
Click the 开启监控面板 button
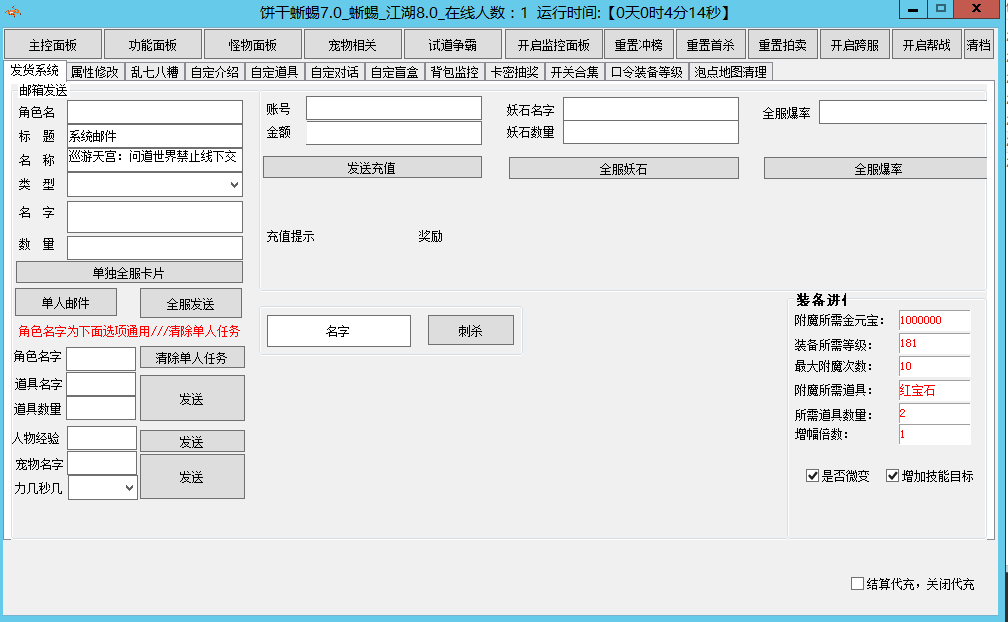(553, 45)
